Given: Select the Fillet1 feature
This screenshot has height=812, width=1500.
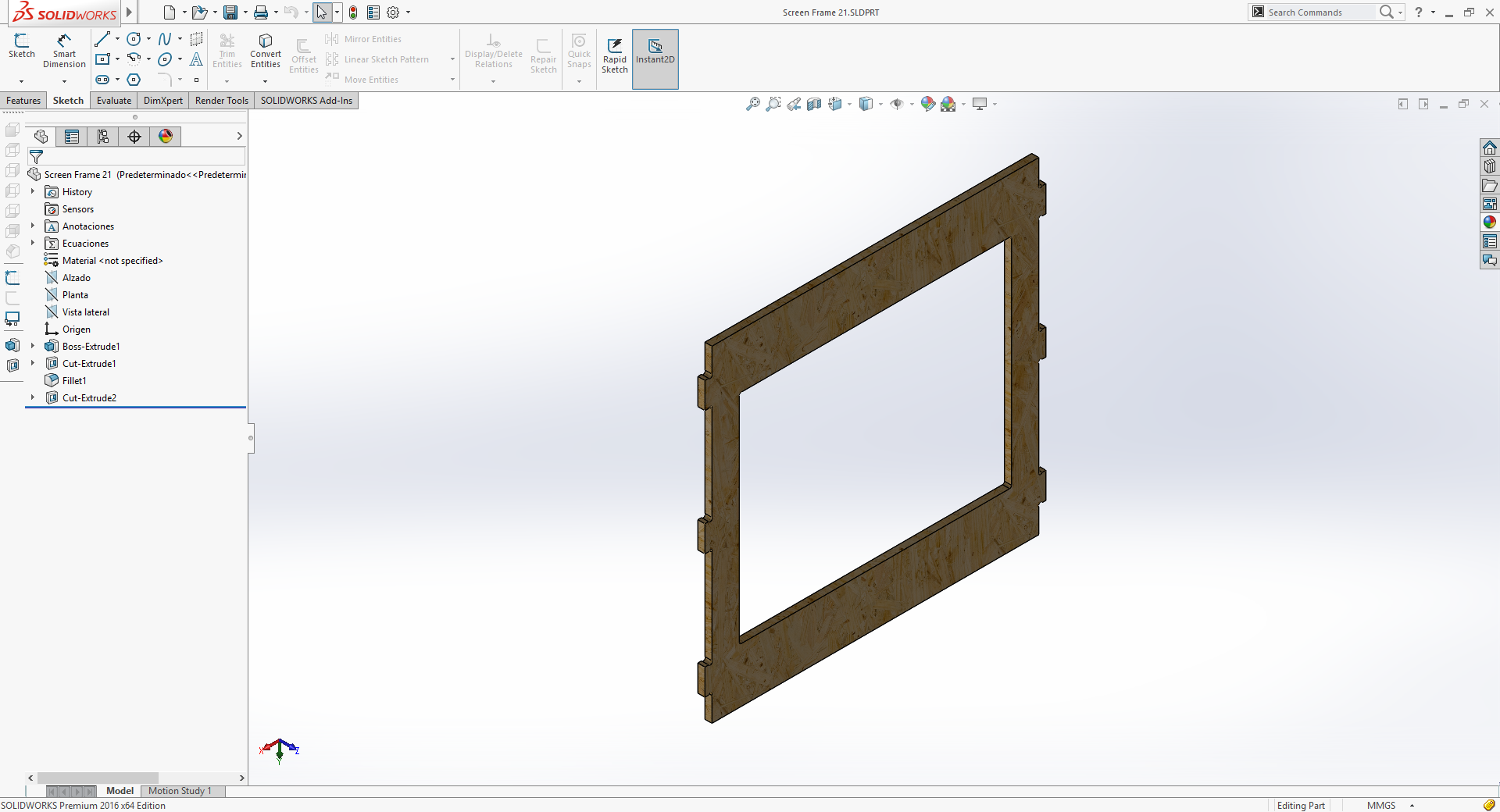Looking at the screenshot, I should click(x=74, y=381).
